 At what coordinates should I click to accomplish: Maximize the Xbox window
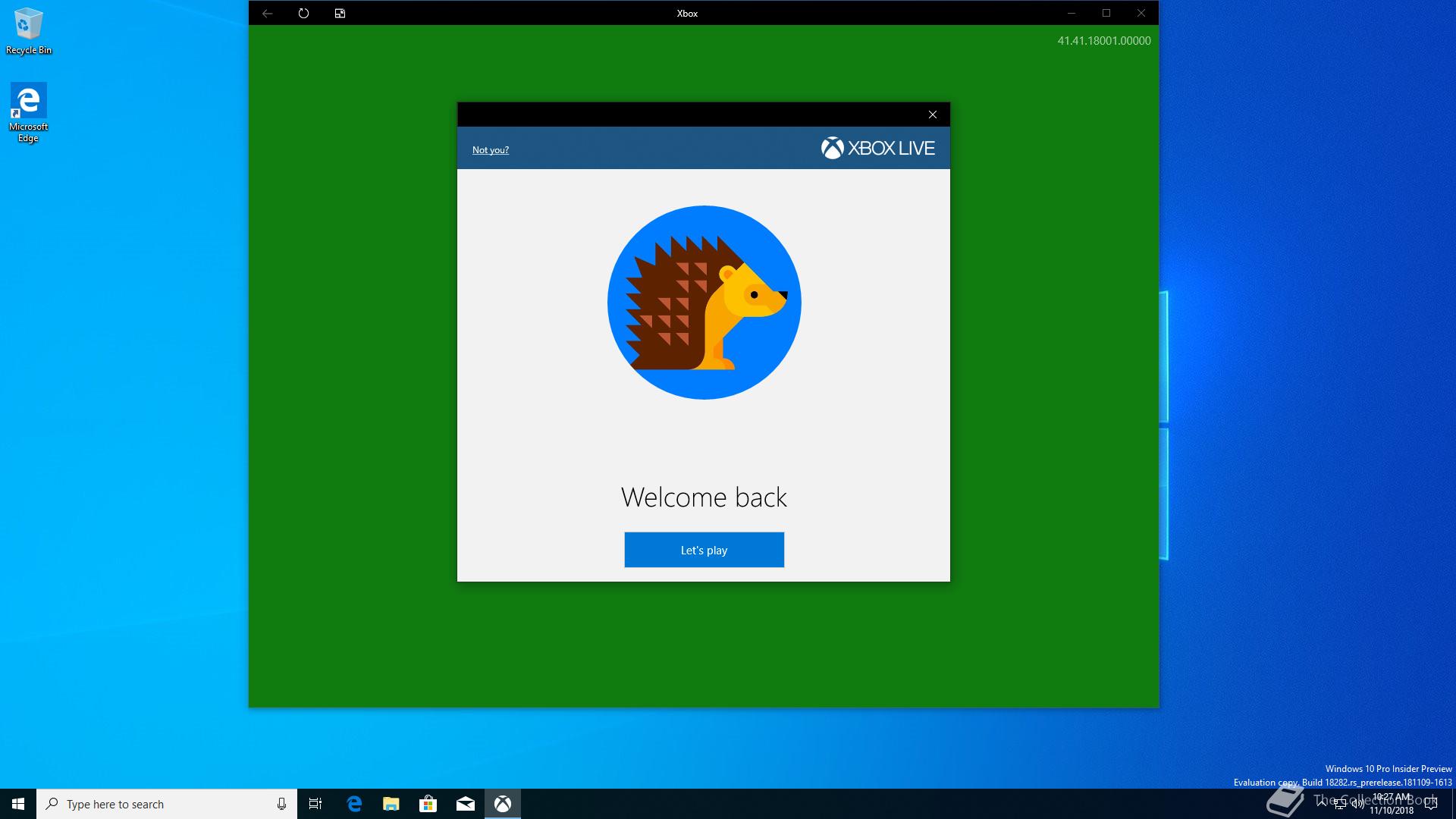pyautogui.click(x=1106, y=13)
